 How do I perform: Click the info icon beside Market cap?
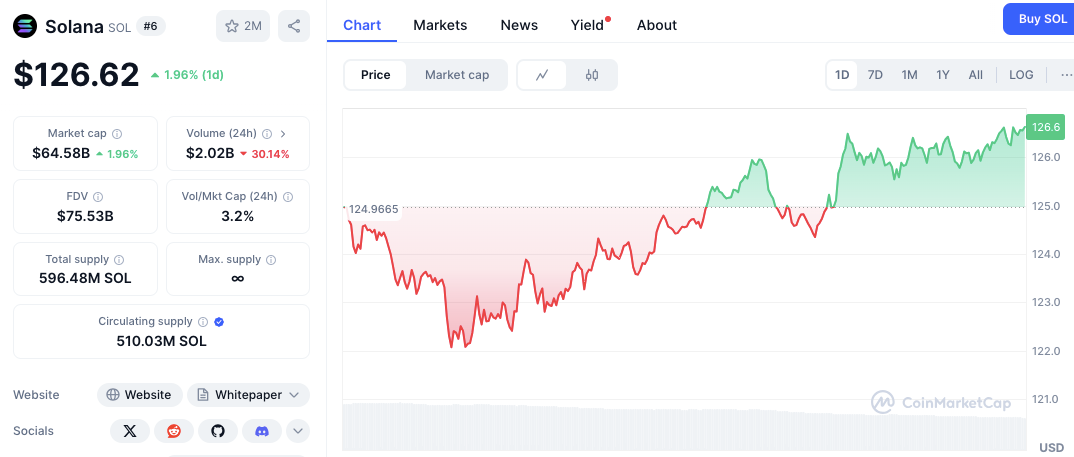117,134
